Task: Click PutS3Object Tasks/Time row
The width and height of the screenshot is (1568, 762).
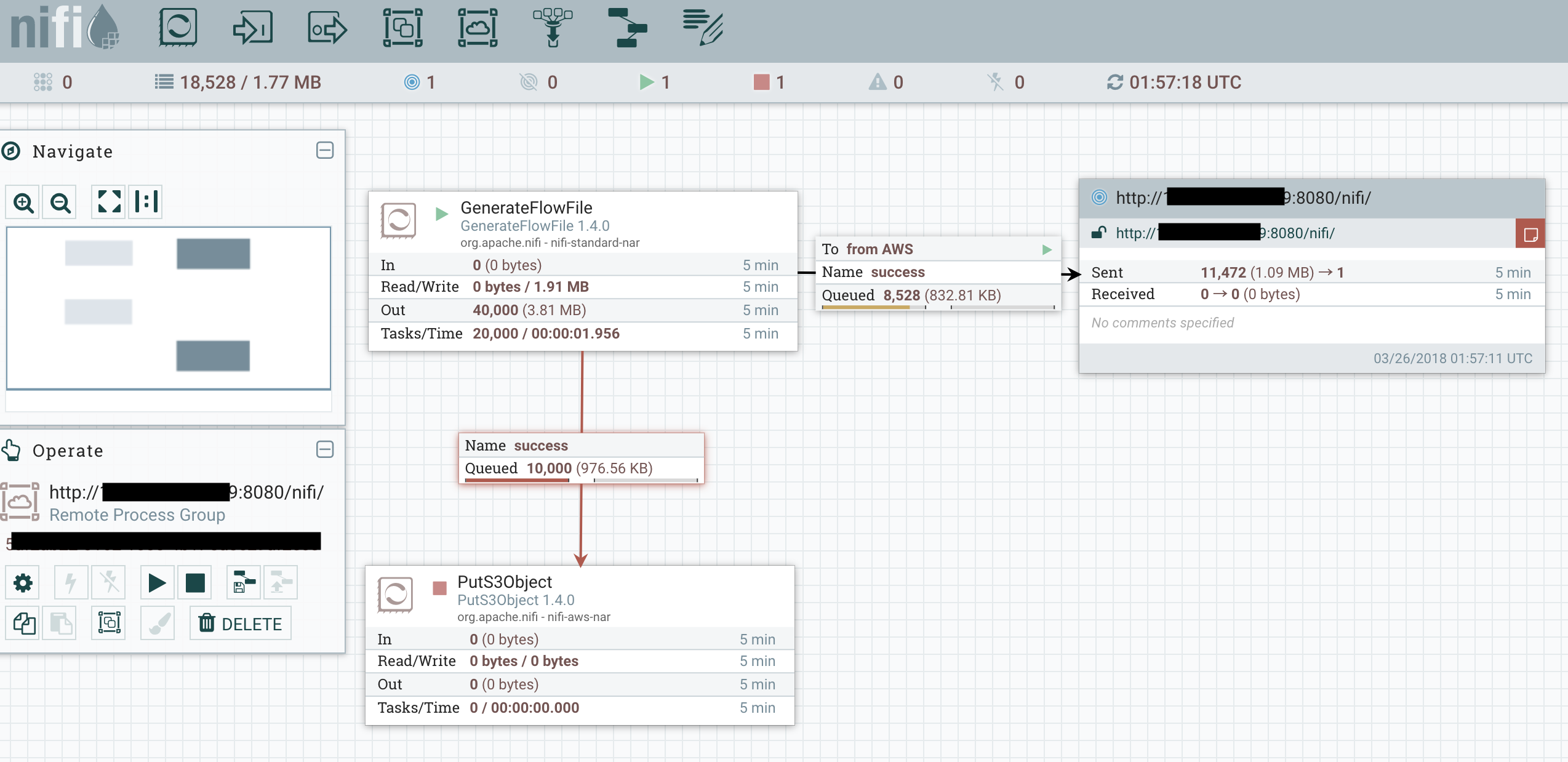Action: 579,708
